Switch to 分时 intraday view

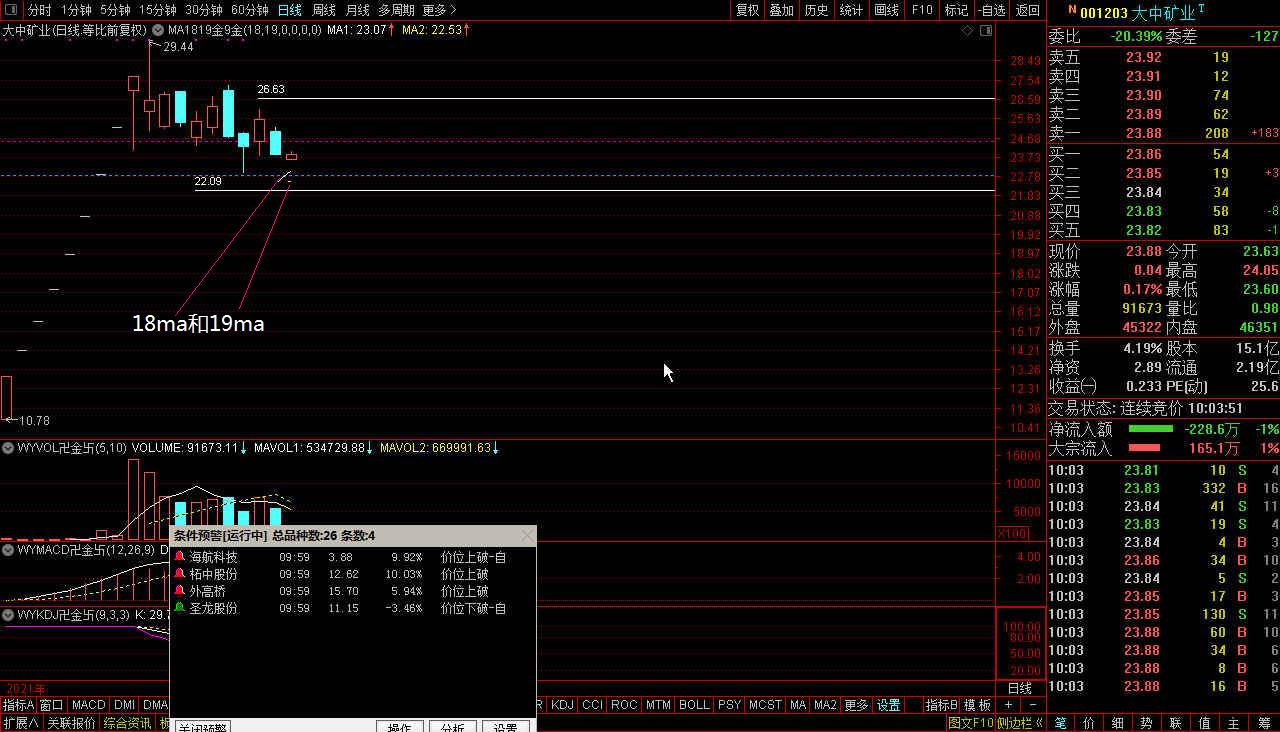pos(39,10)
